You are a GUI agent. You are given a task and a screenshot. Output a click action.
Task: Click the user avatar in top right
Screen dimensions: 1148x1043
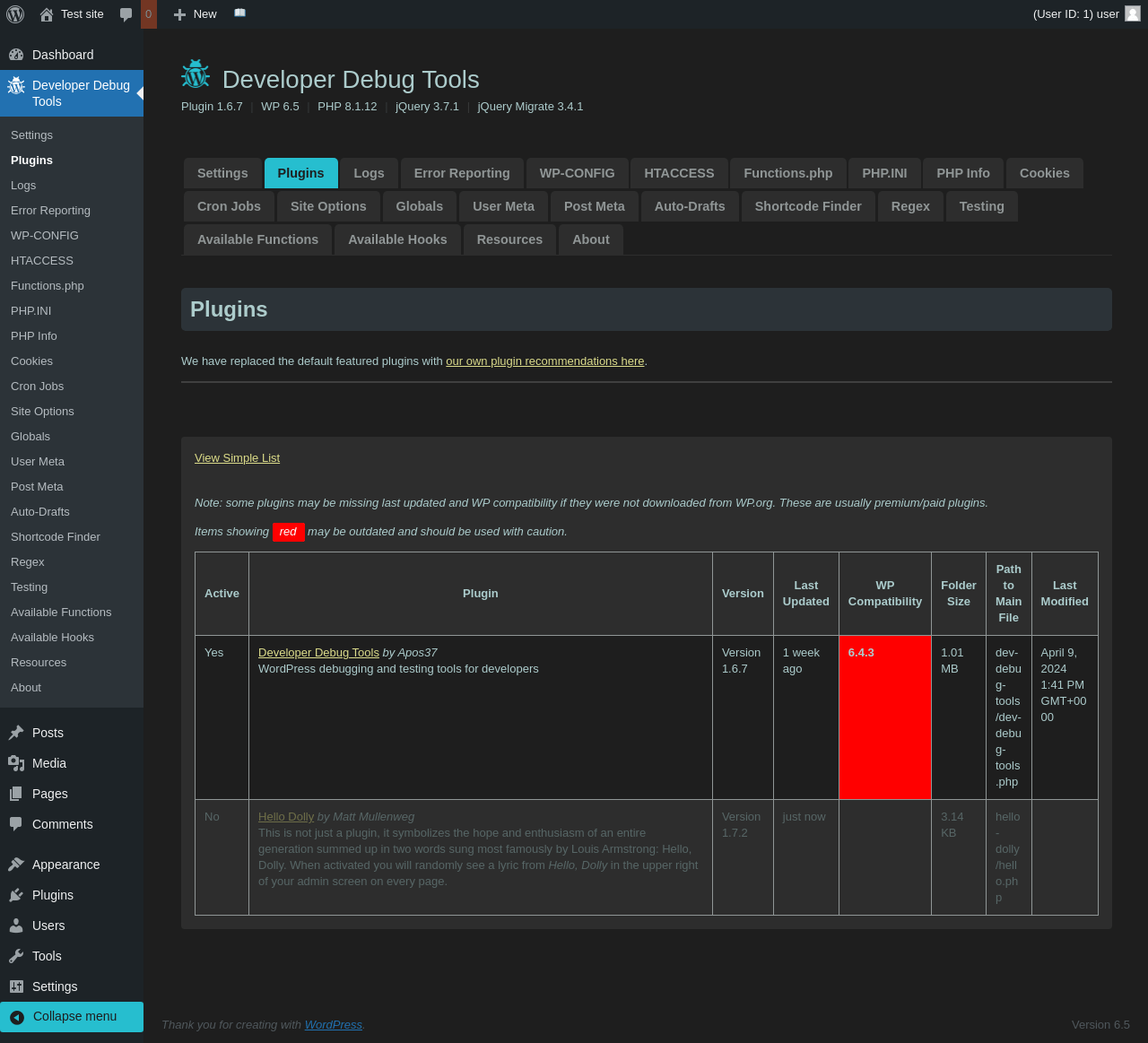tap(1133, 13)
